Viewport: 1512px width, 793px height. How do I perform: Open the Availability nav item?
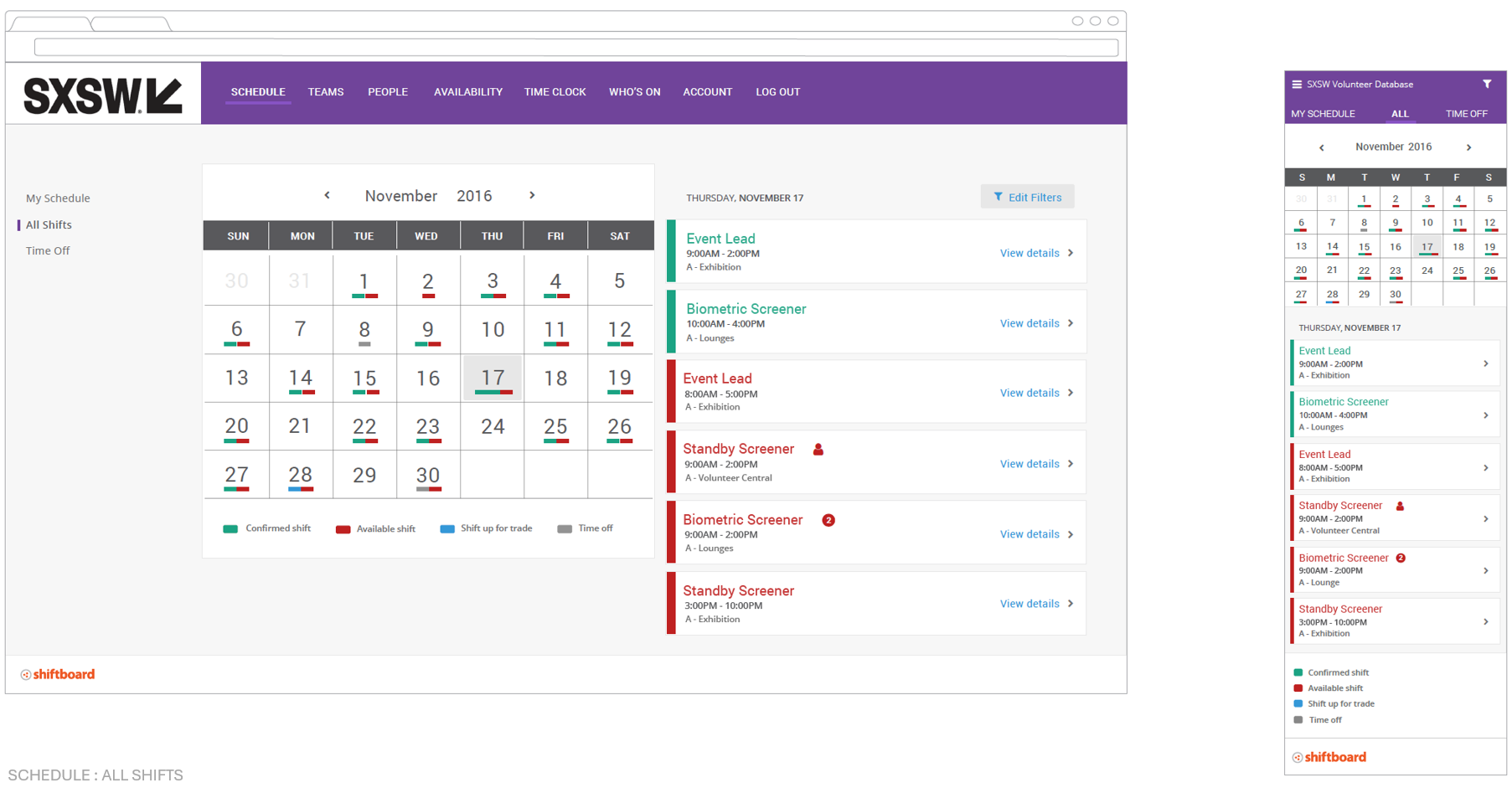pyautogui.click(x=468, y=92)
